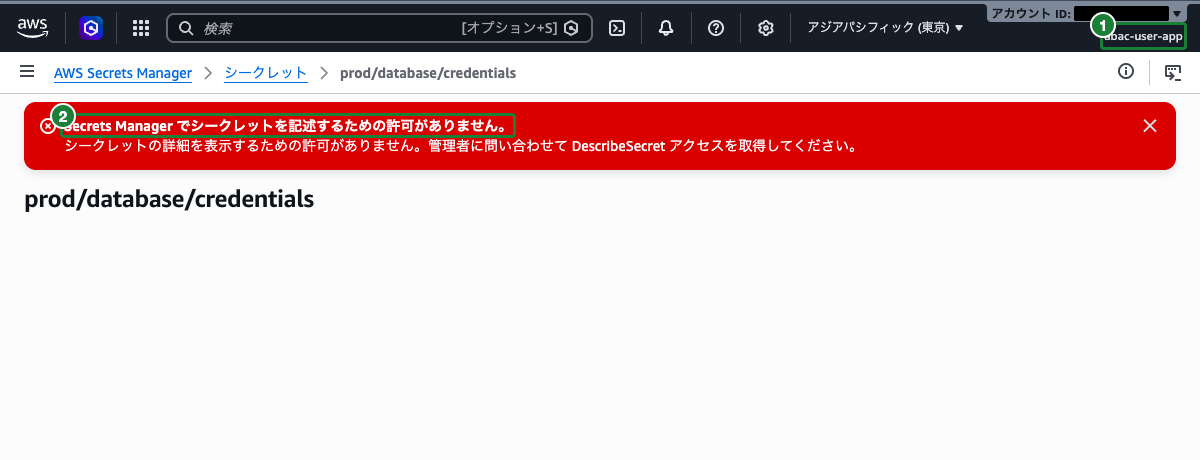Image resolution: width=1200 pixels, height=460 pixels.
Task: Go to シークレット breadcrumb link
Action: point(265,73)
